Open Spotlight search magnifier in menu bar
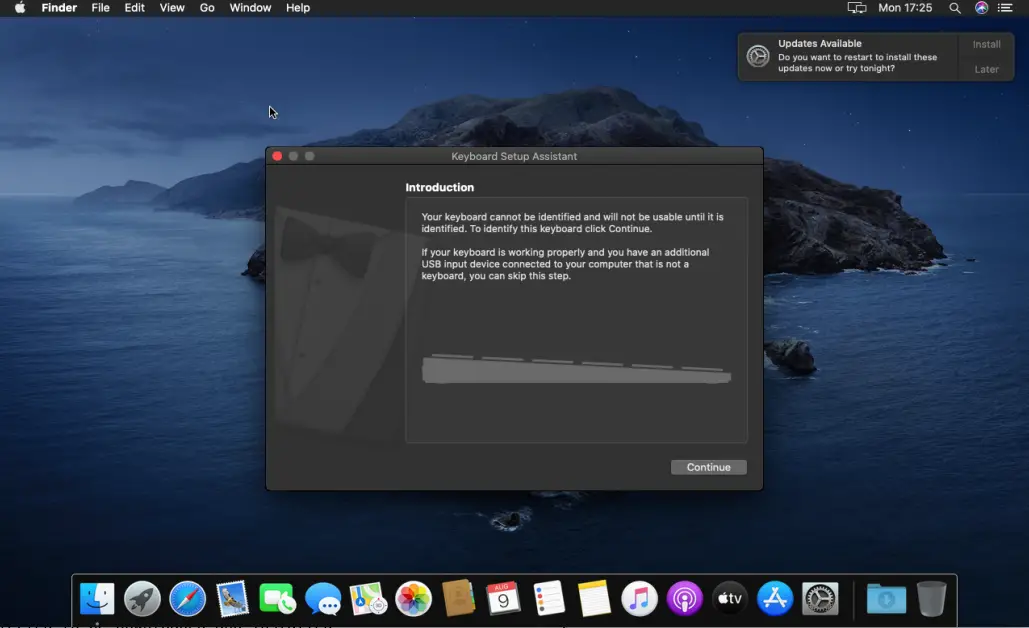 [955, 8]
